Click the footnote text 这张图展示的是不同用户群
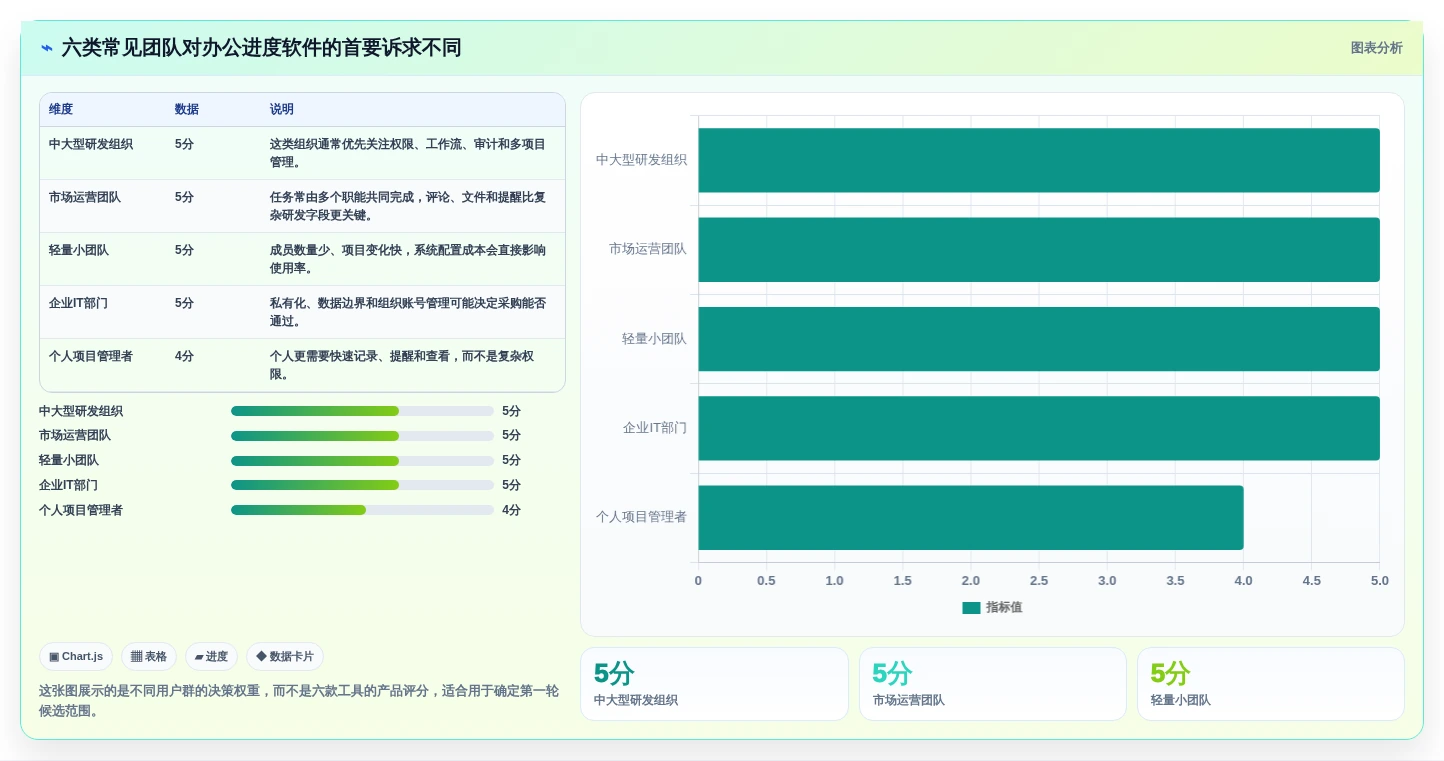This screenshot has height=761, width=1444. 299,701
